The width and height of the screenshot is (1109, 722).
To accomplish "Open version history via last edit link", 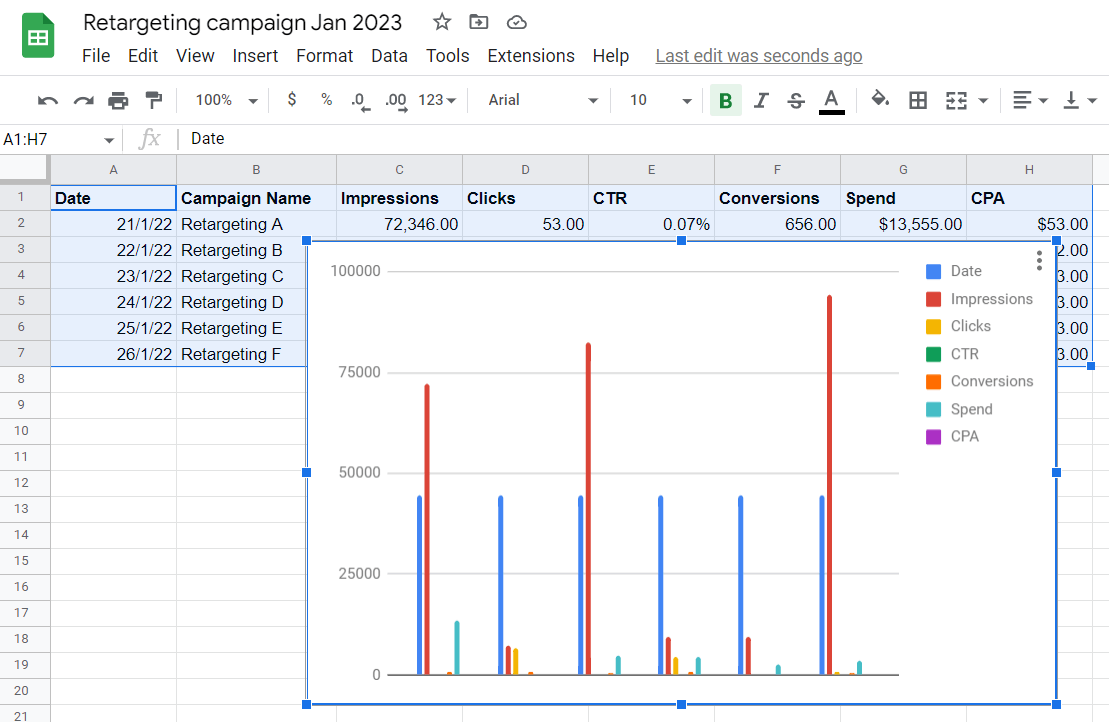I will (759, 56).
